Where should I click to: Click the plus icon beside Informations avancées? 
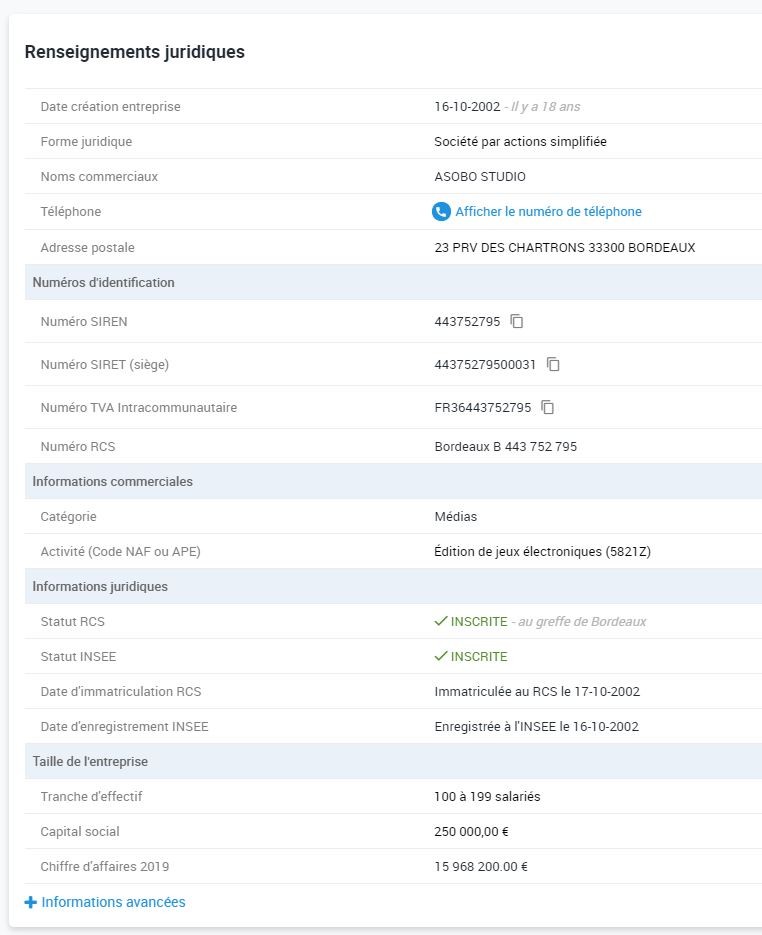point(30,902)
